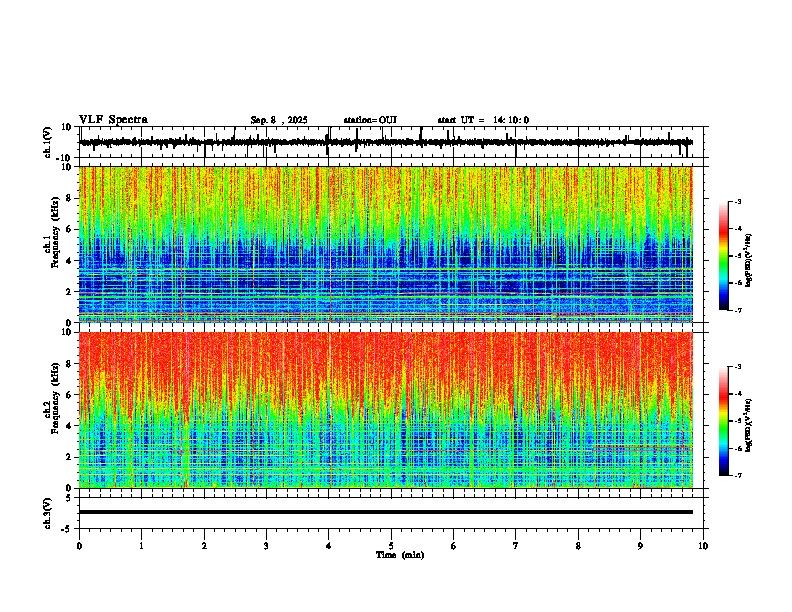The width and height of the screenshot is (792, 612).
Task: Click the 0 tick on time axis
Action: (x=79, y=546)
